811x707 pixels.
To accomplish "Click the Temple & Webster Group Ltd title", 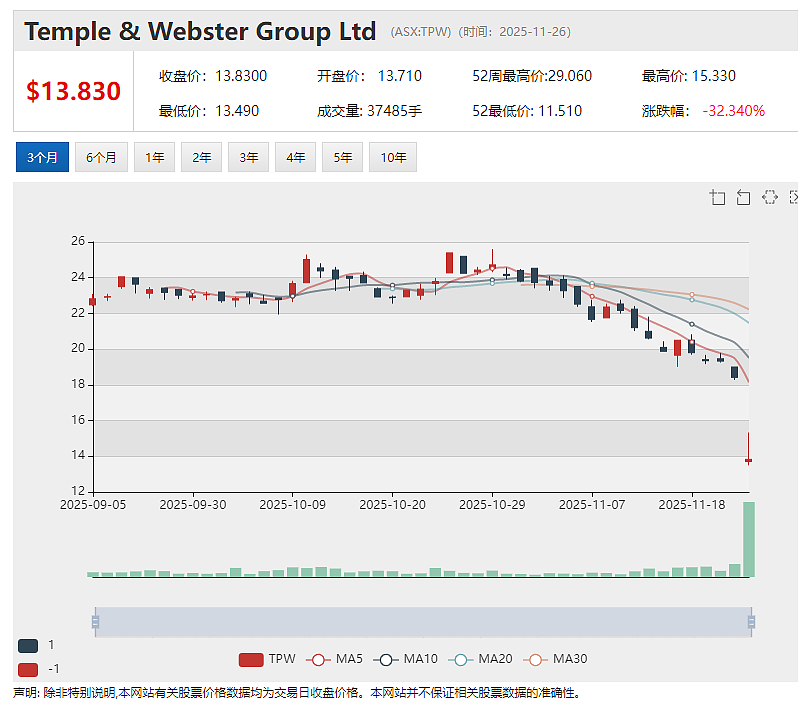I will 200,31.
